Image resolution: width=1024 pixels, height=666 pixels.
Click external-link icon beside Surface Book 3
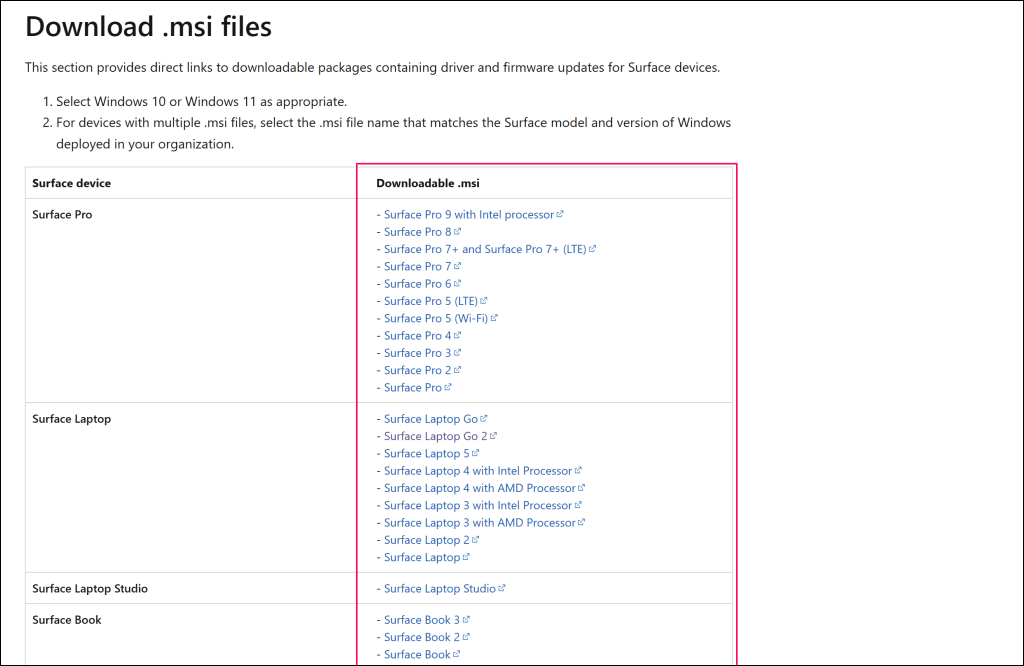click(x=466, y=620)
